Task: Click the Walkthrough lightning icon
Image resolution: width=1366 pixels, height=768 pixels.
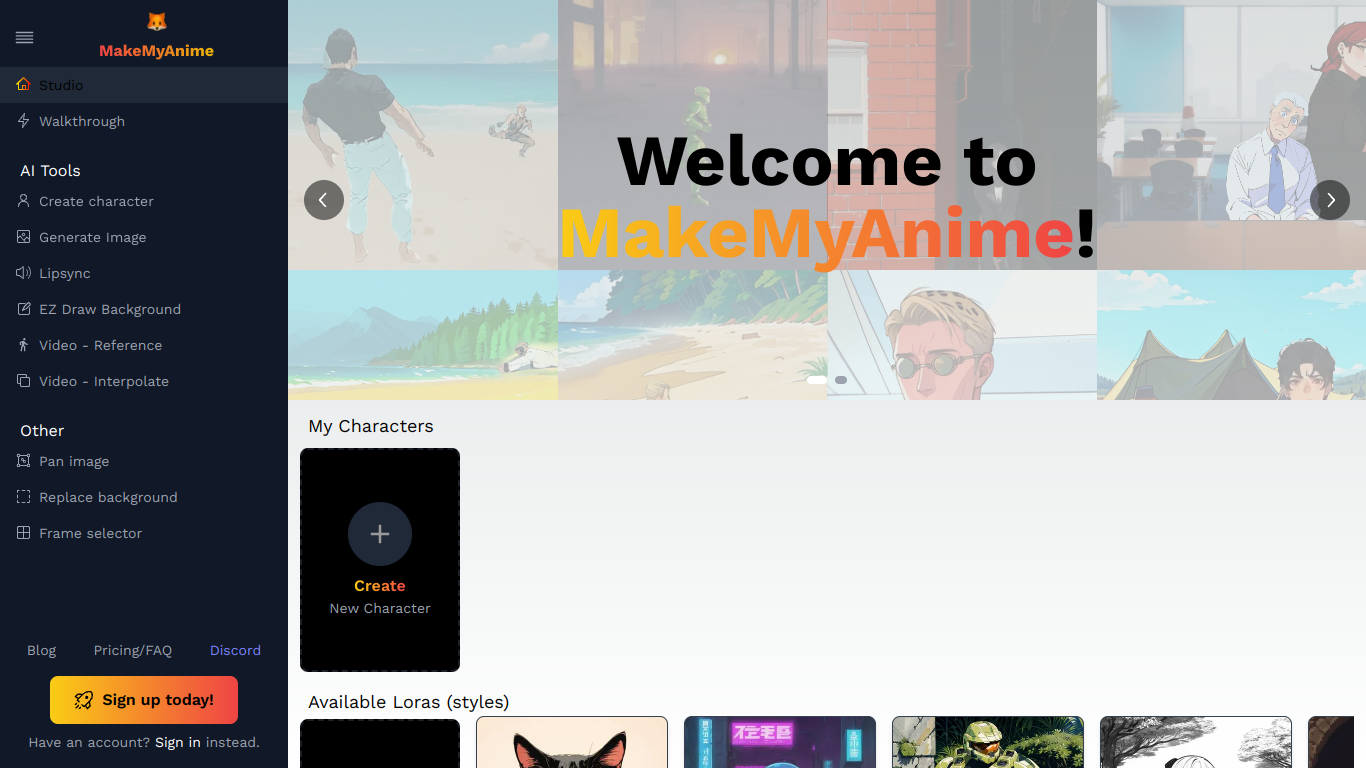Action: 24,121
